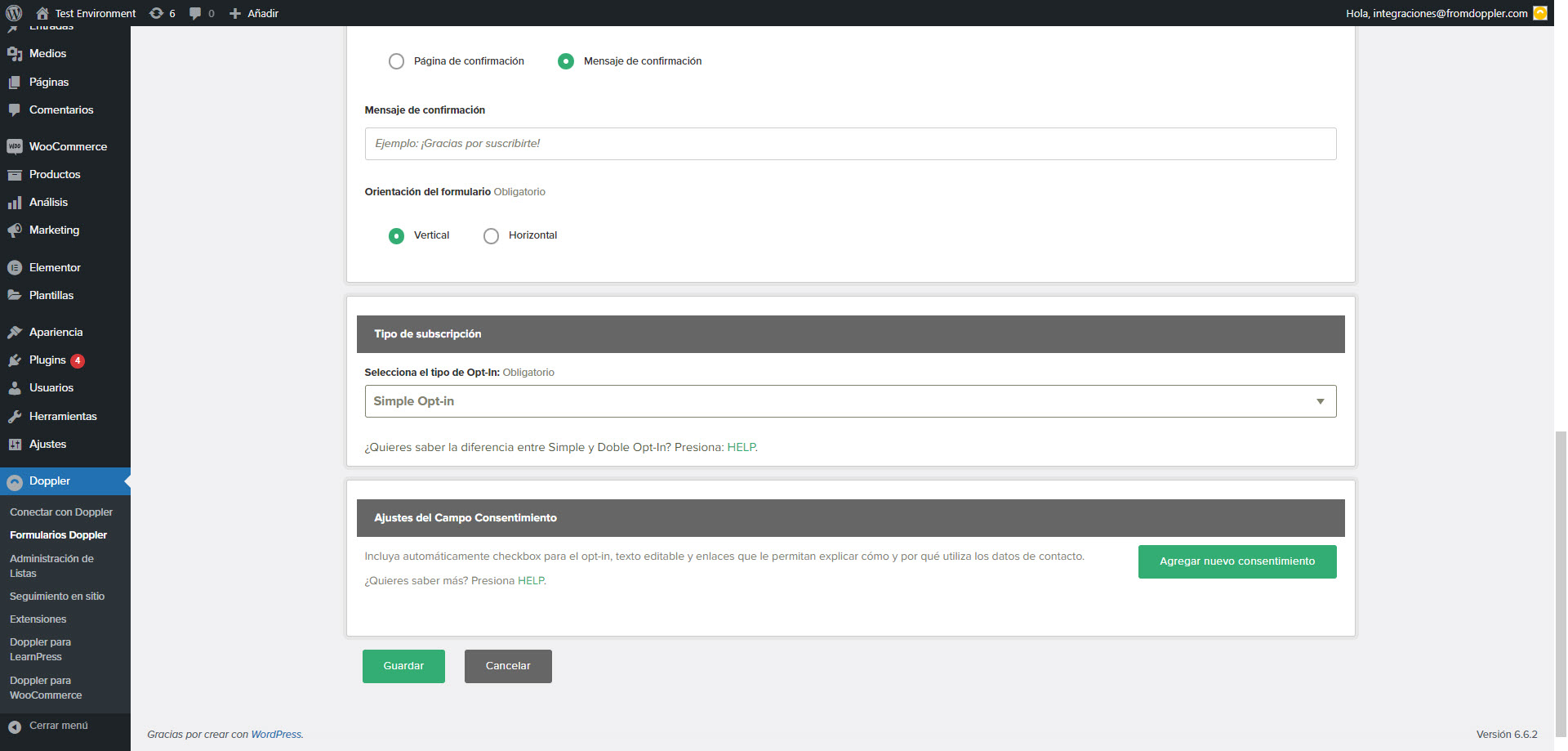Click HELP link in consent settings
The width and height of the screenshot is (1568, 751).
(x=531, y=580)
